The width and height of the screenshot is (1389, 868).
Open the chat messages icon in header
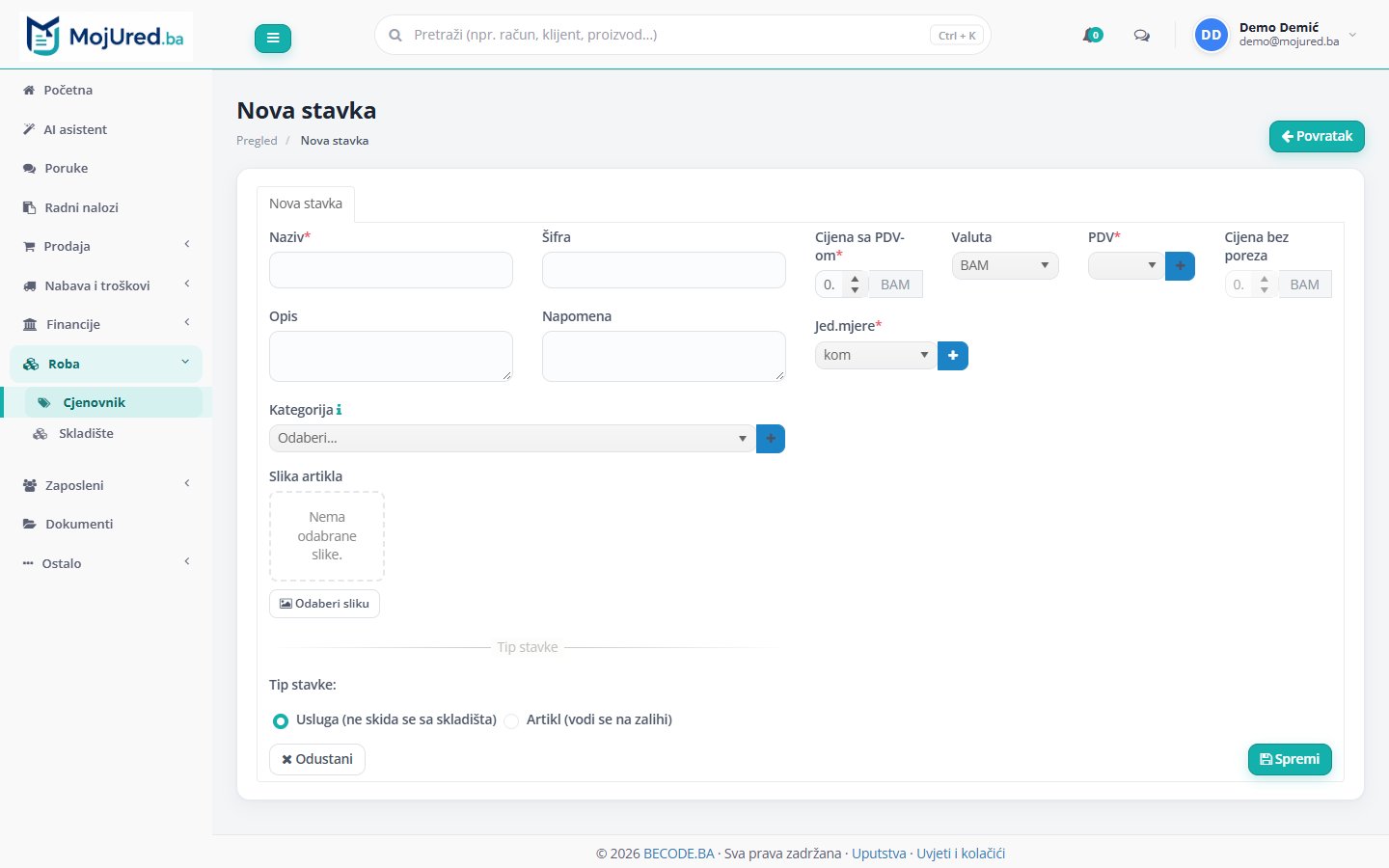[x=1142, y=36]
